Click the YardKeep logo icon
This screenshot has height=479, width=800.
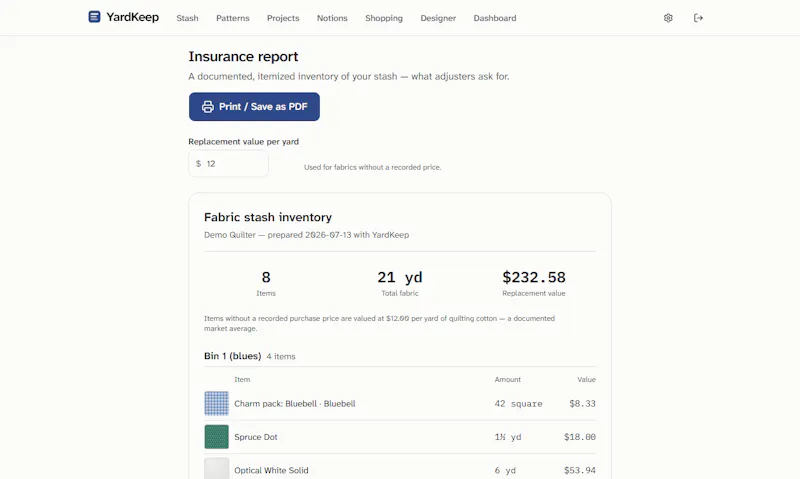94,17
